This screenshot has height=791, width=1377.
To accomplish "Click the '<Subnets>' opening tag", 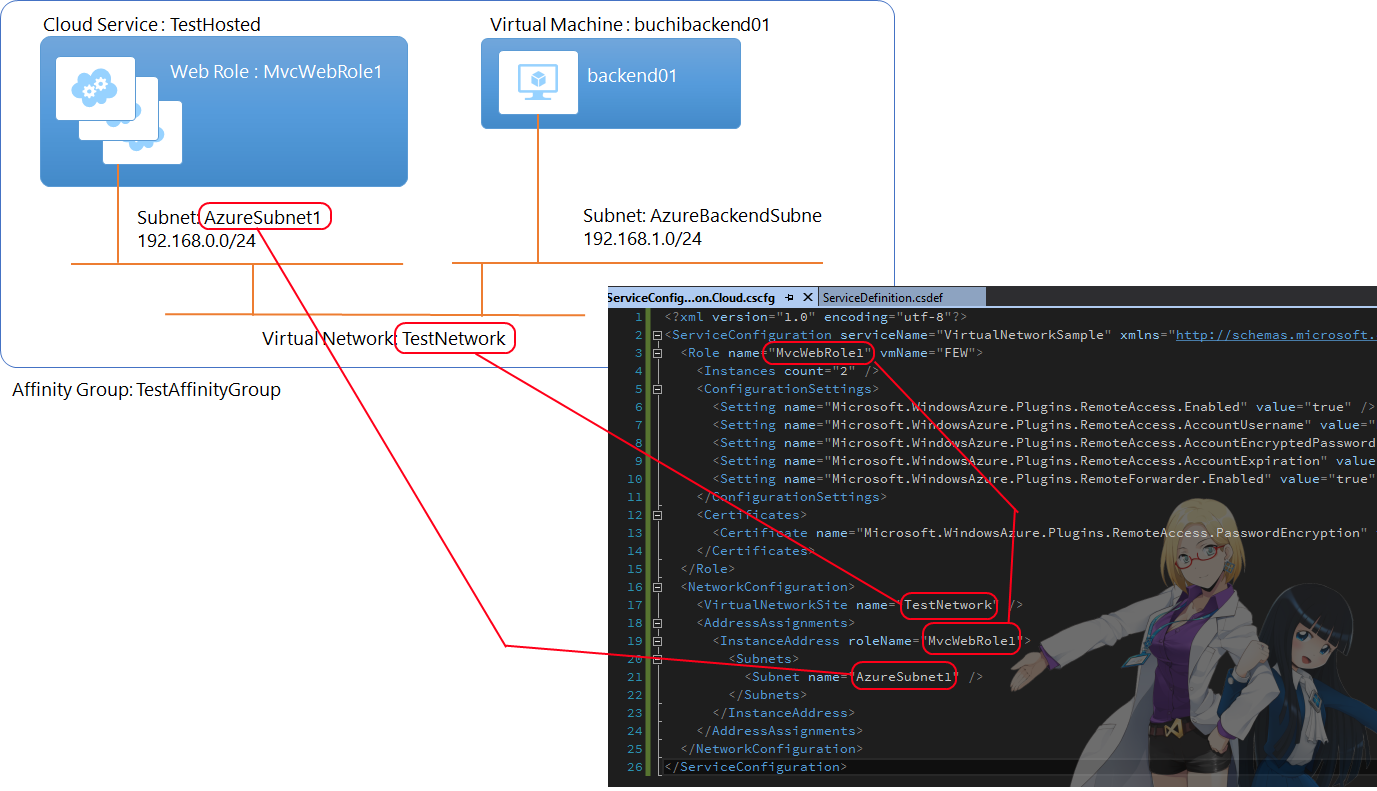I will (x=763, y=659).
